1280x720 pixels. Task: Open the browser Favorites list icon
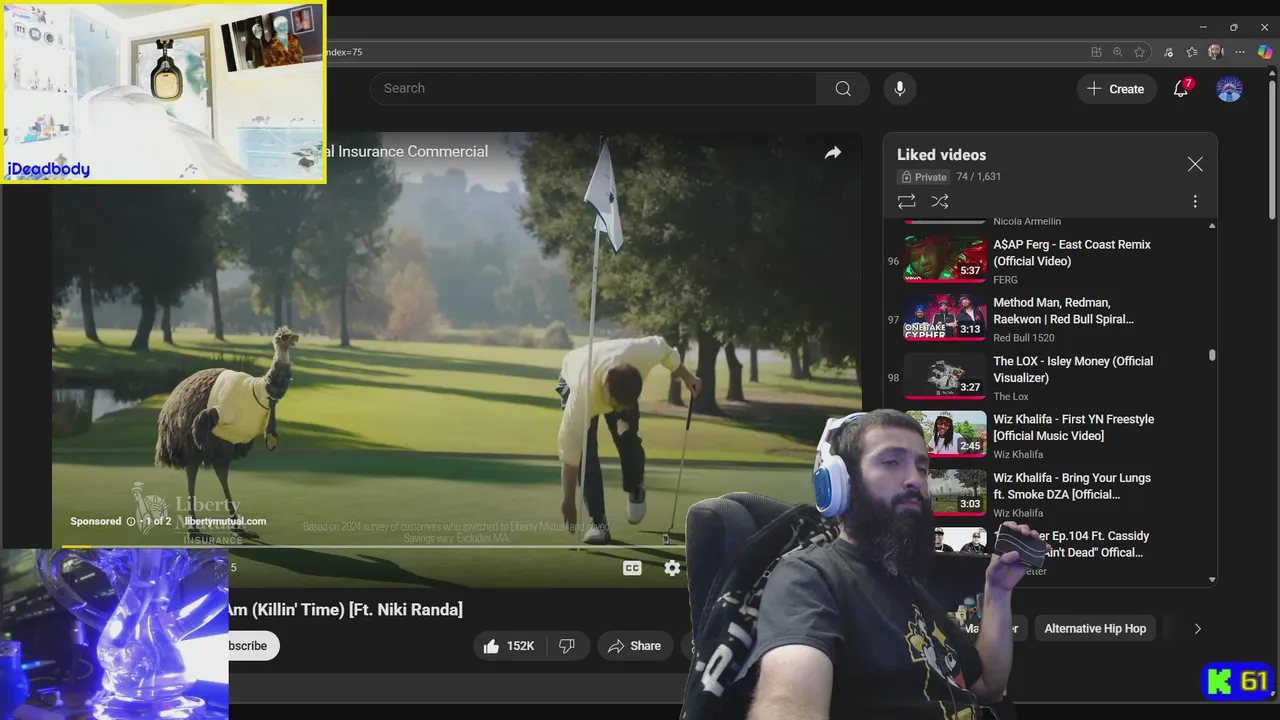(x=1192, y=52)
